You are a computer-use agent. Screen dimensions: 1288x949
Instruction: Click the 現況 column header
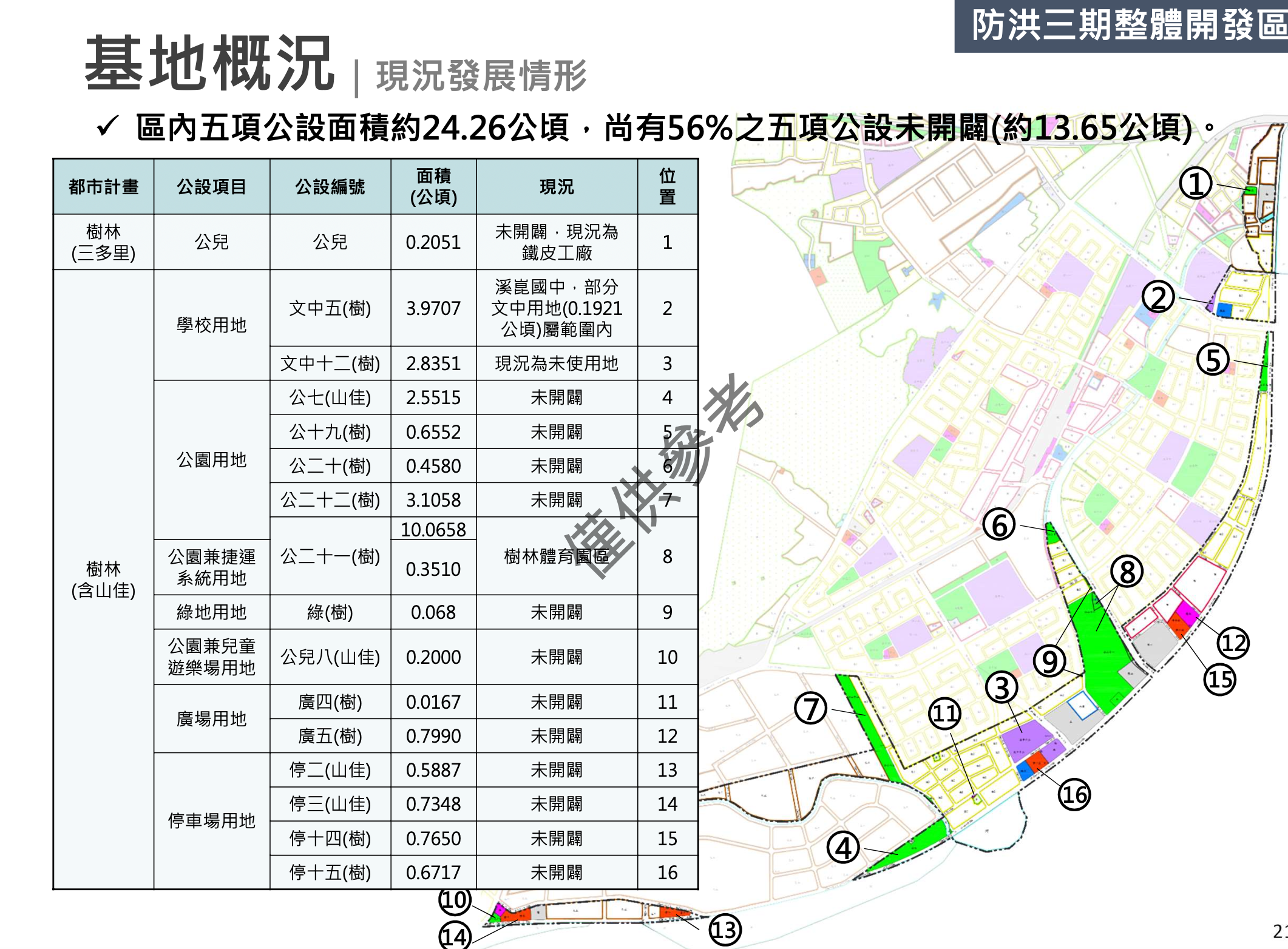[557, 187]
